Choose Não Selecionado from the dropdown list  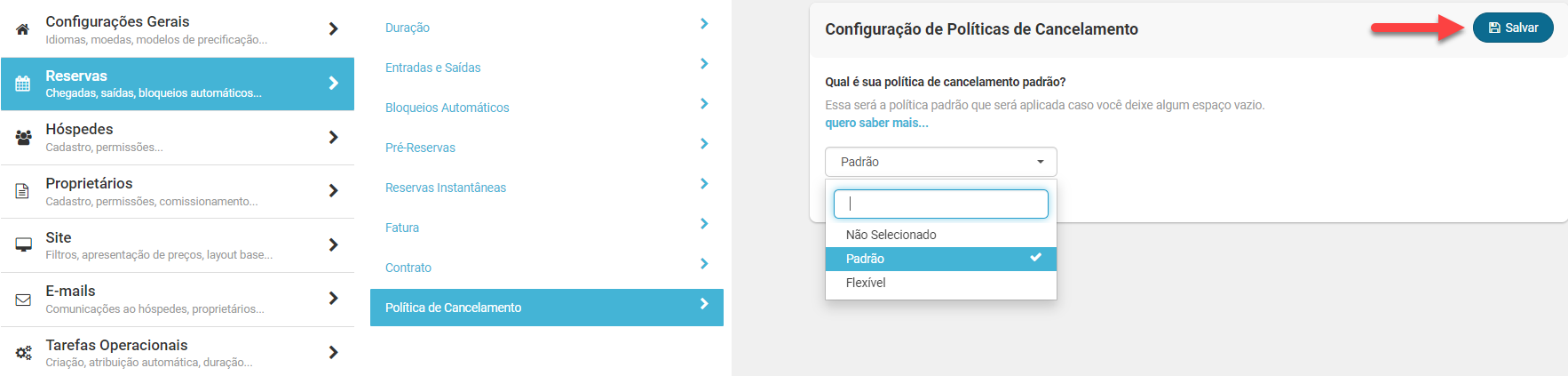click(891, 235)
